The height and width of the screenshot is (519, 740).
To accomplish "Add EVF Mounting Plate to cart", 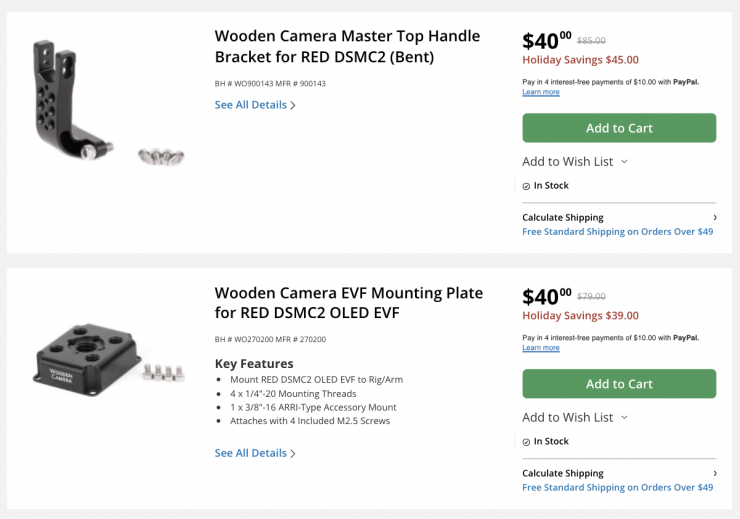I will pos(619,384).
